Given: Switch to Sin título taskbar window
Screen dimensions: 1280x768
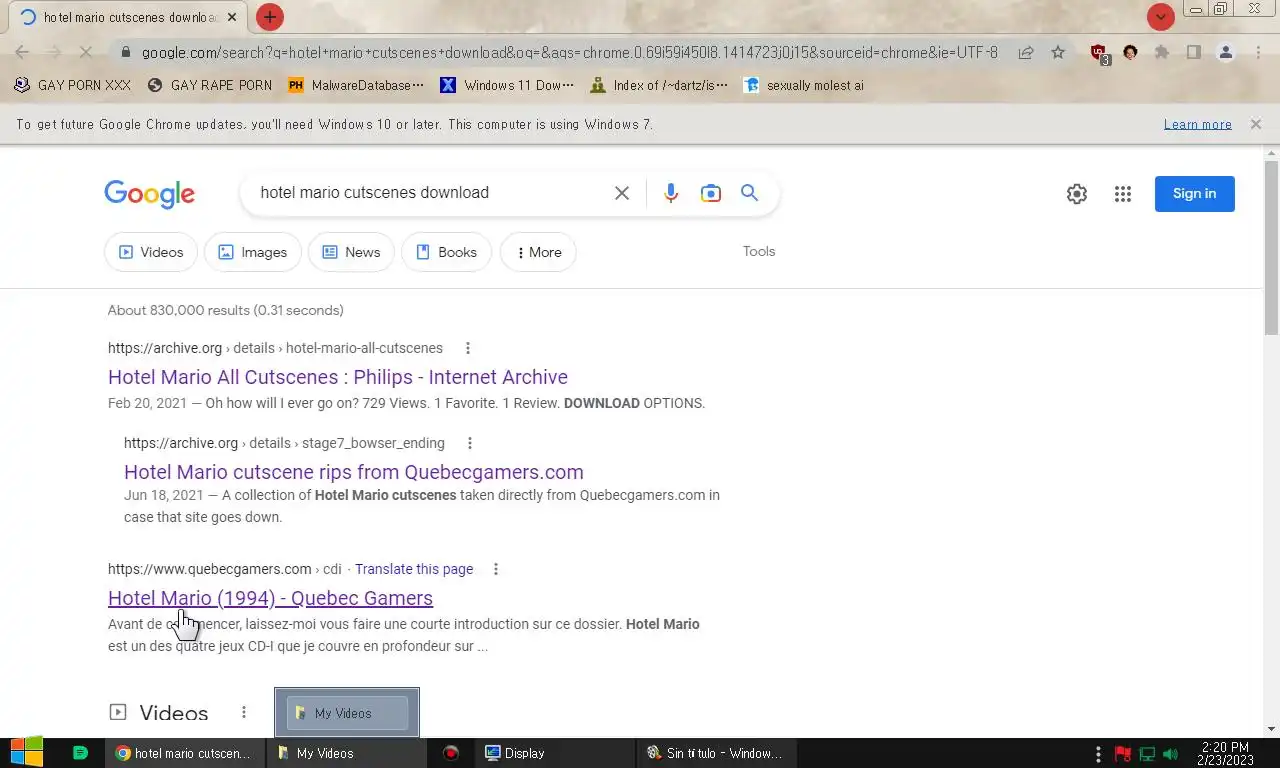Looking at the screenshot, I should [x=717, y=753].
